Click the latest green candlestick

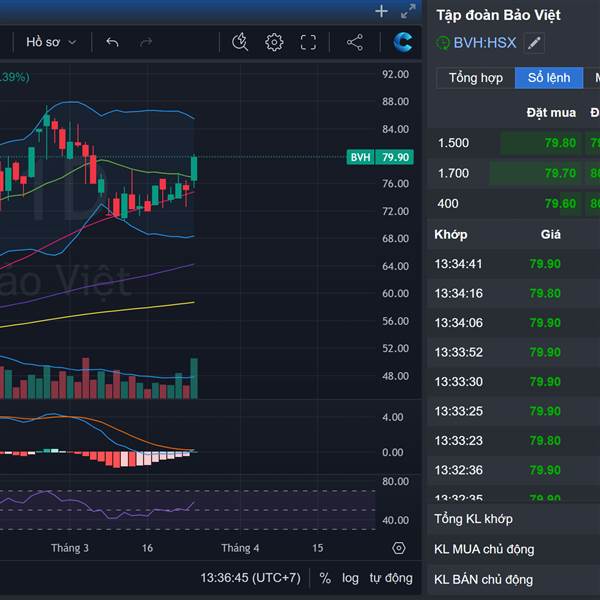(x=194, y=168)
